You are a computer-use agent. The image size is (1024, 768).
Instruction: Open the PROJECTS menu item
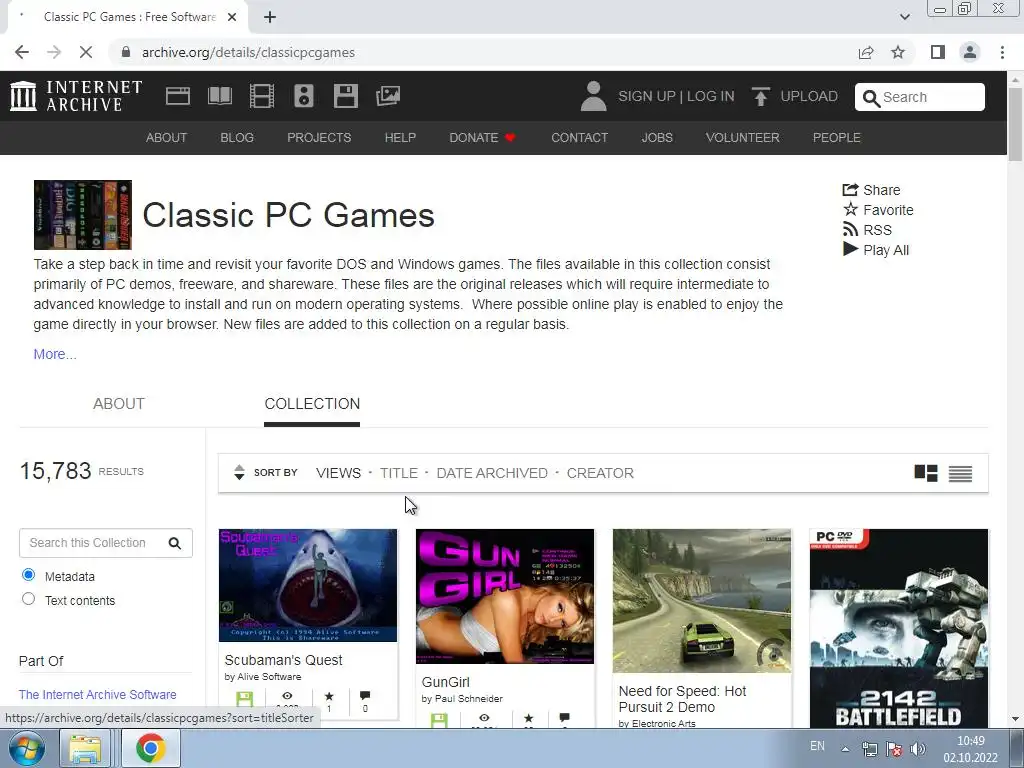pyautogui.click(x=319, y=138)
